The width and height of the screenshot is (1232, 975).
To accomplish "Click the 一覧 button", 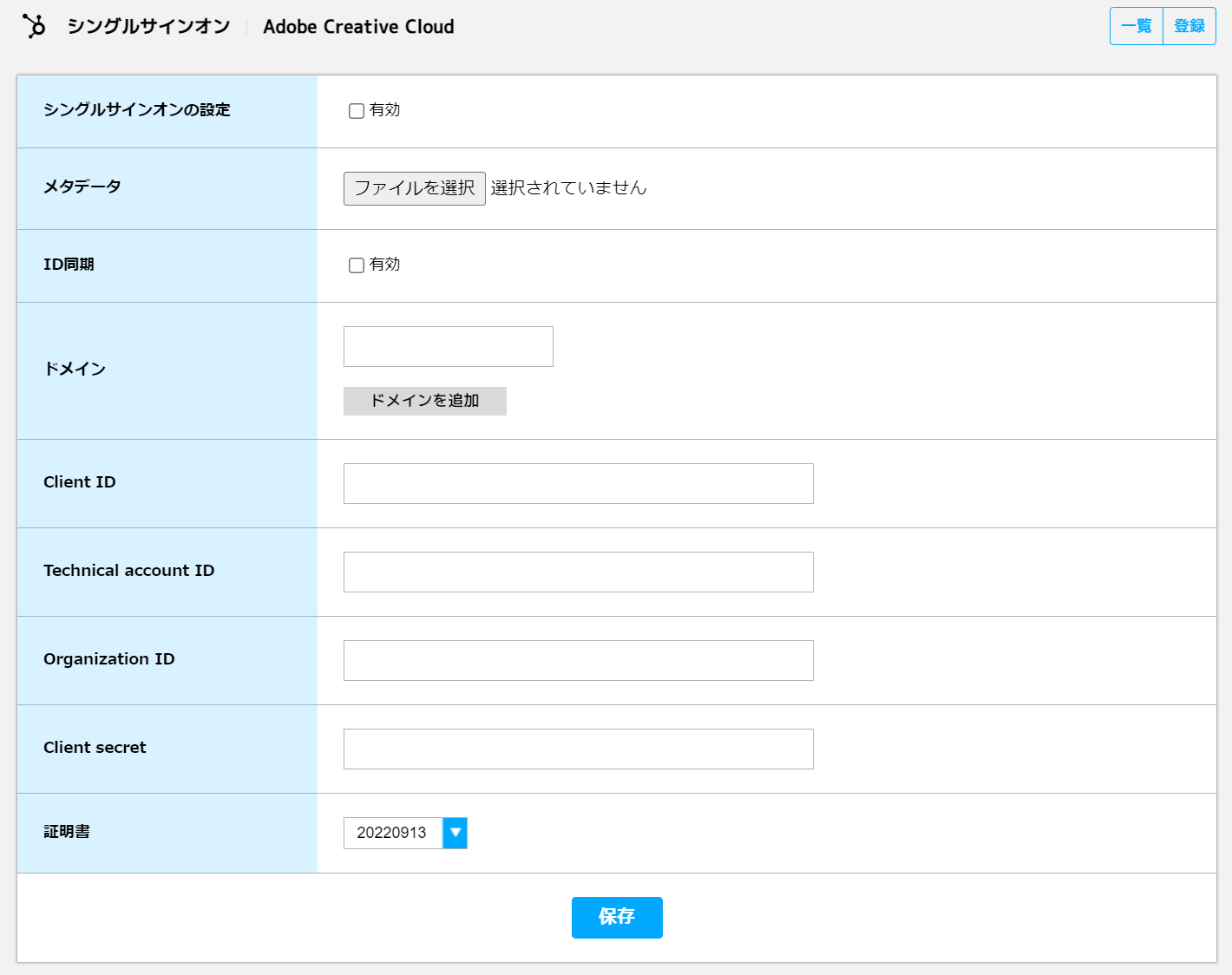I will pyautogui.click(x=1136, y=26).
